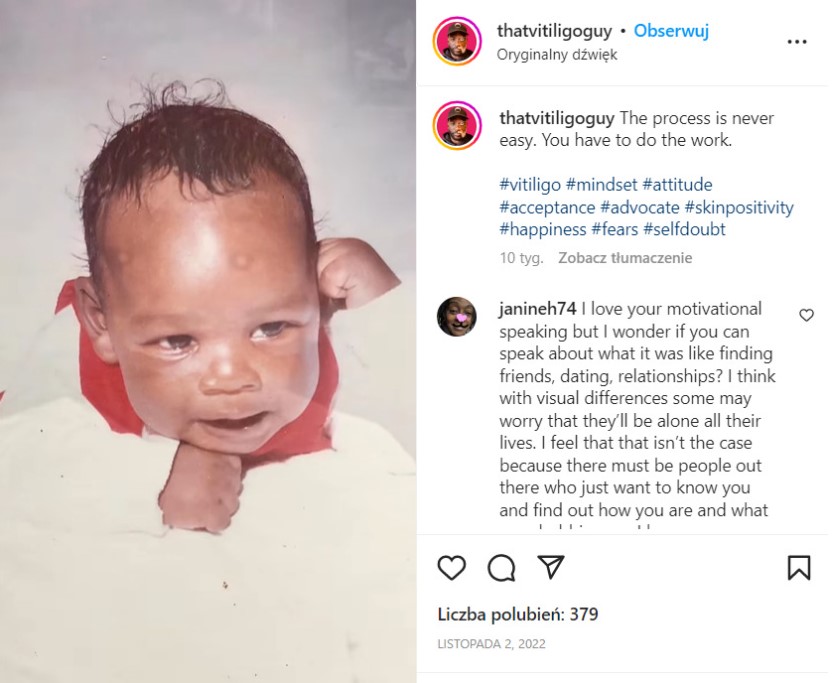Open thatvitiligoguy avatar beside caption
The width and height of the screenshot is (837, 683).
[457, 125]
